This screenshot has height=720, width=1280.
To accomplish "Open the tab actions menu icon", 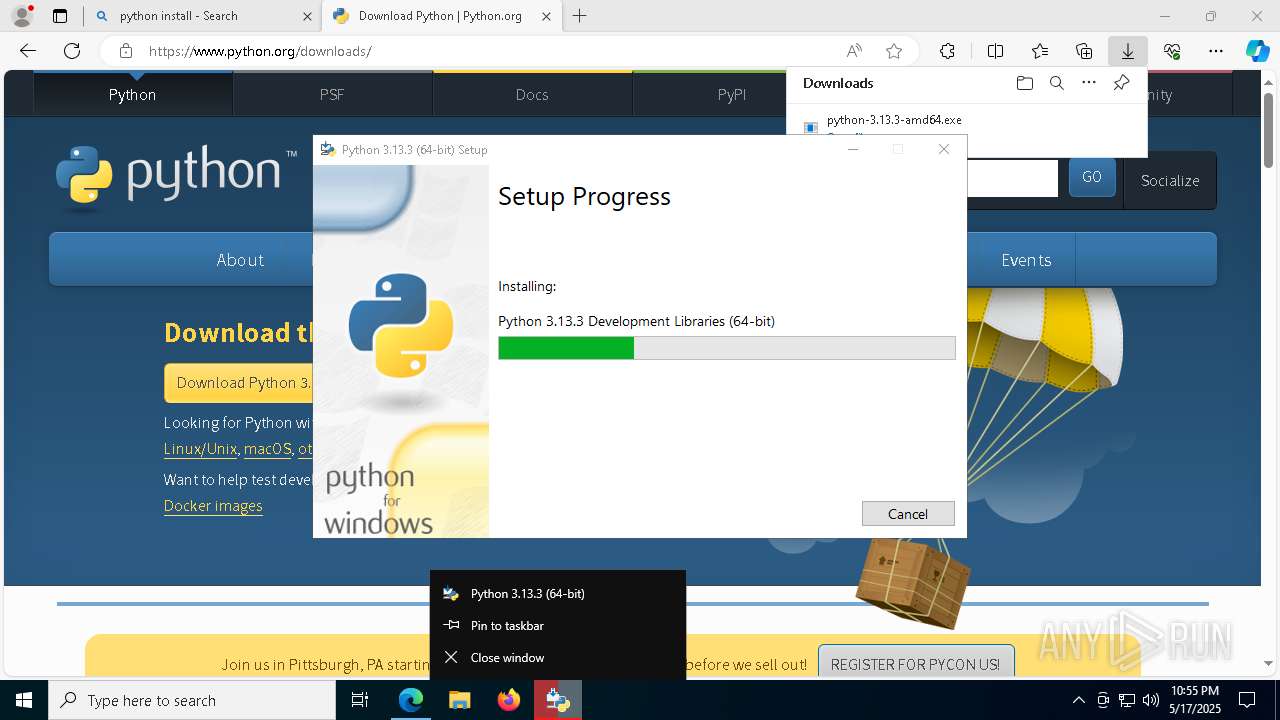I will click(60, 16).
